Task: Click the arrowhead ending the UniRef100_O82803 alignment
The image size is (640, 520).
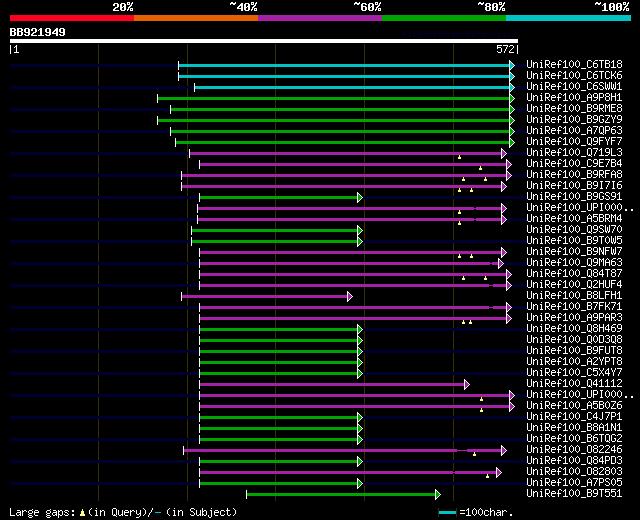Action: coord(499,473)
